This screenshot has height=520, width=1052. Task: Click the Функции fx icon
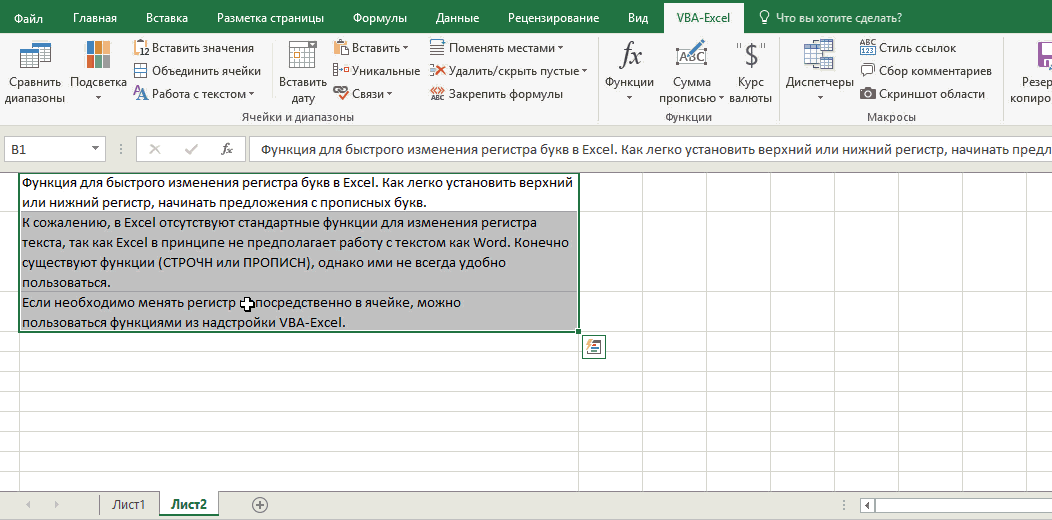click(x=629, y=55)
